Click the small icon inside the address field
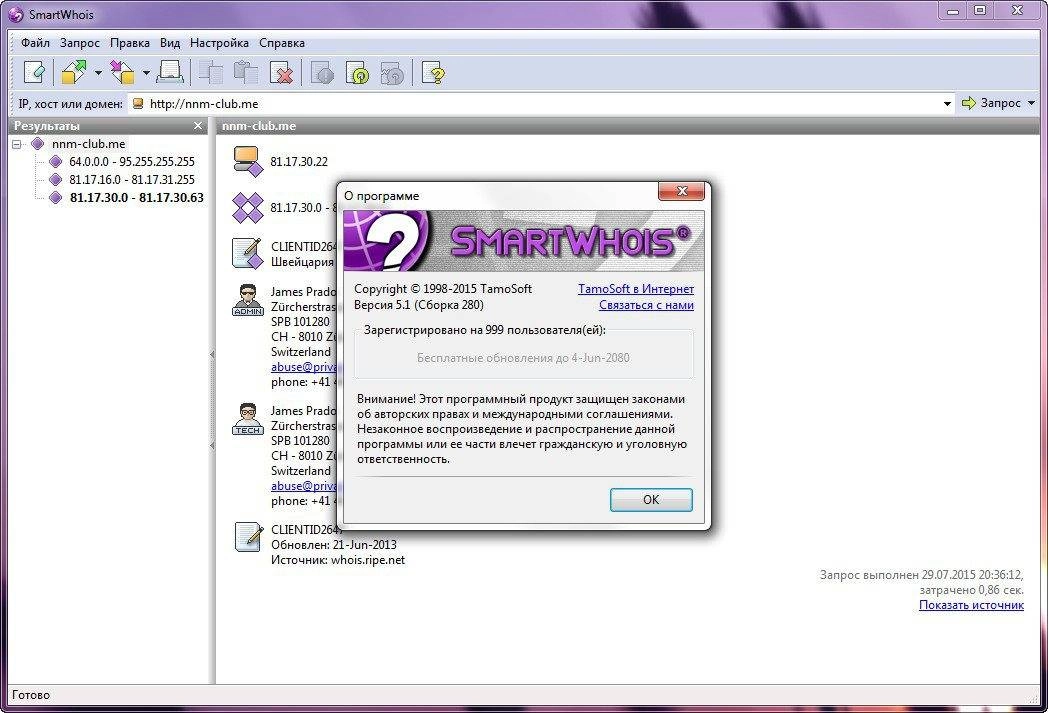Viewport: 1048px width, 713px height. 138,104
